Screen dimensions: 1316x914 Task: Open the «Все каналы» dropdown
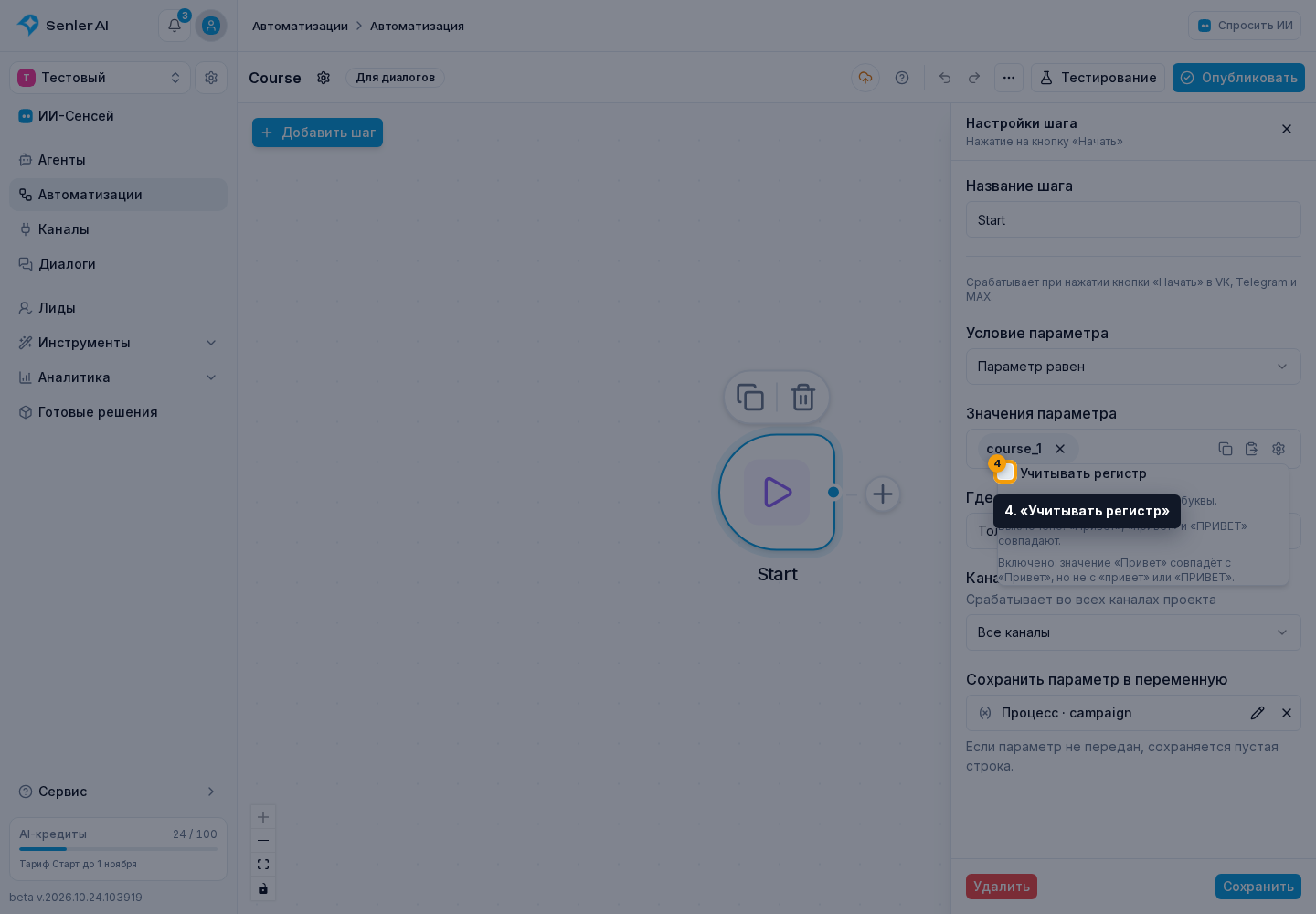tap(1133, 632)
